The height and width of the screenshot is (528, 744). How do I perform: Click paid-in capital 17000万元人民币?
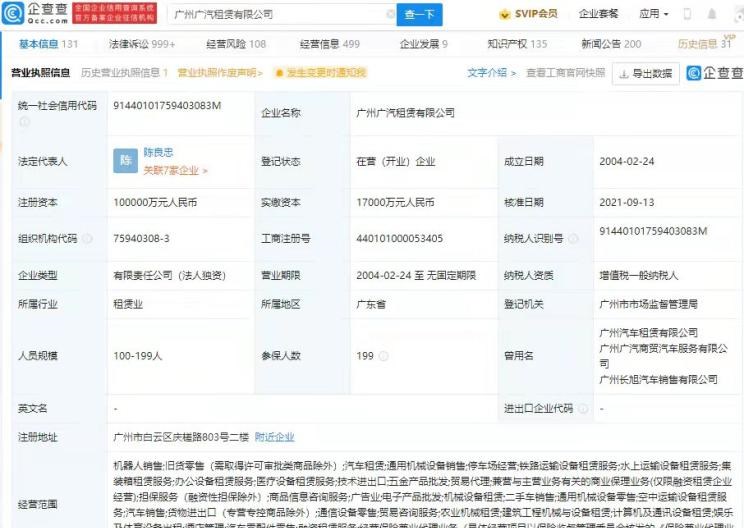coord(396,203)
